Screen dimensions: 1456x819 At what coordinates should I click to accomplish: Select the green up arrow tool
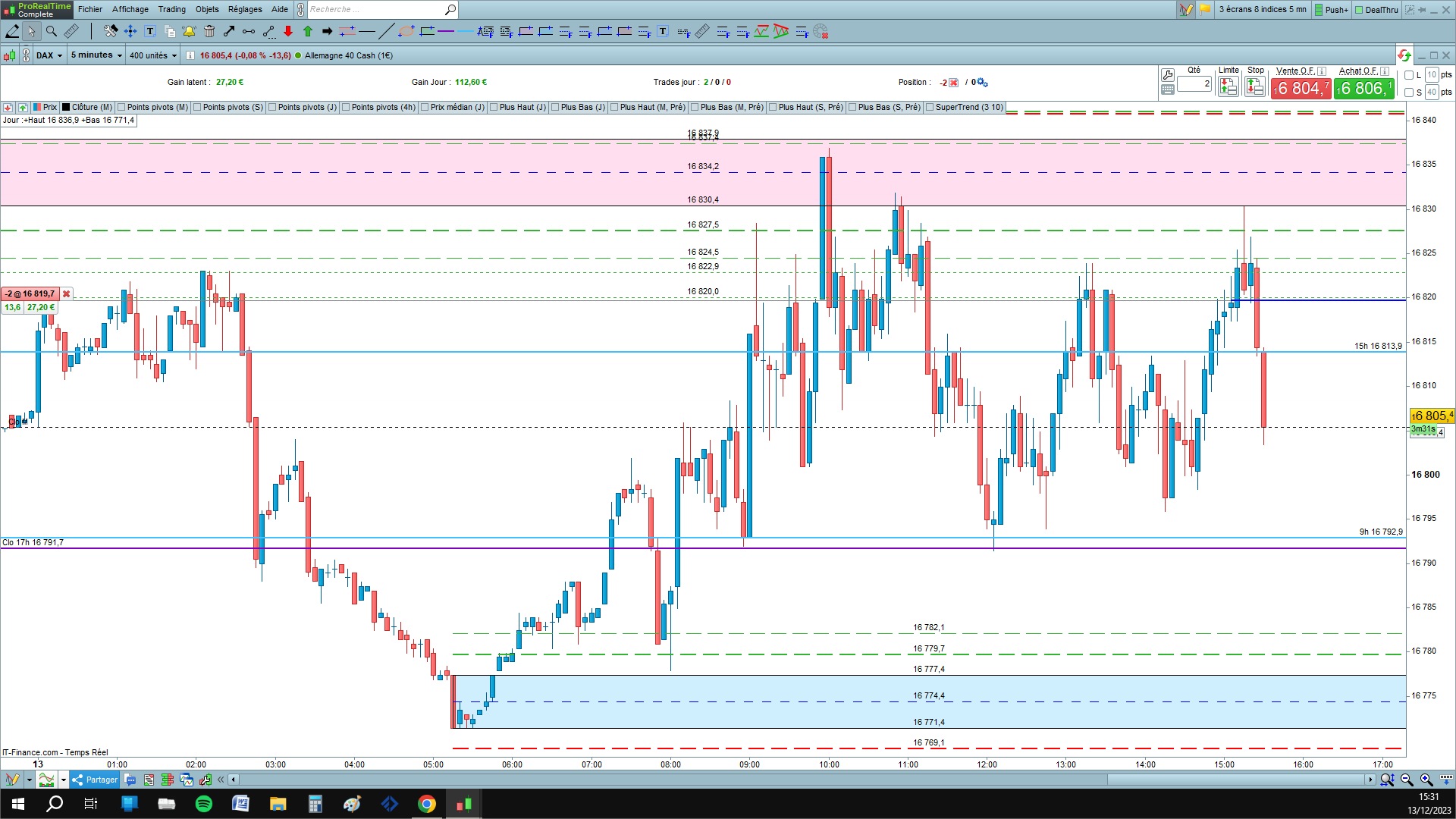pos(308,31)
